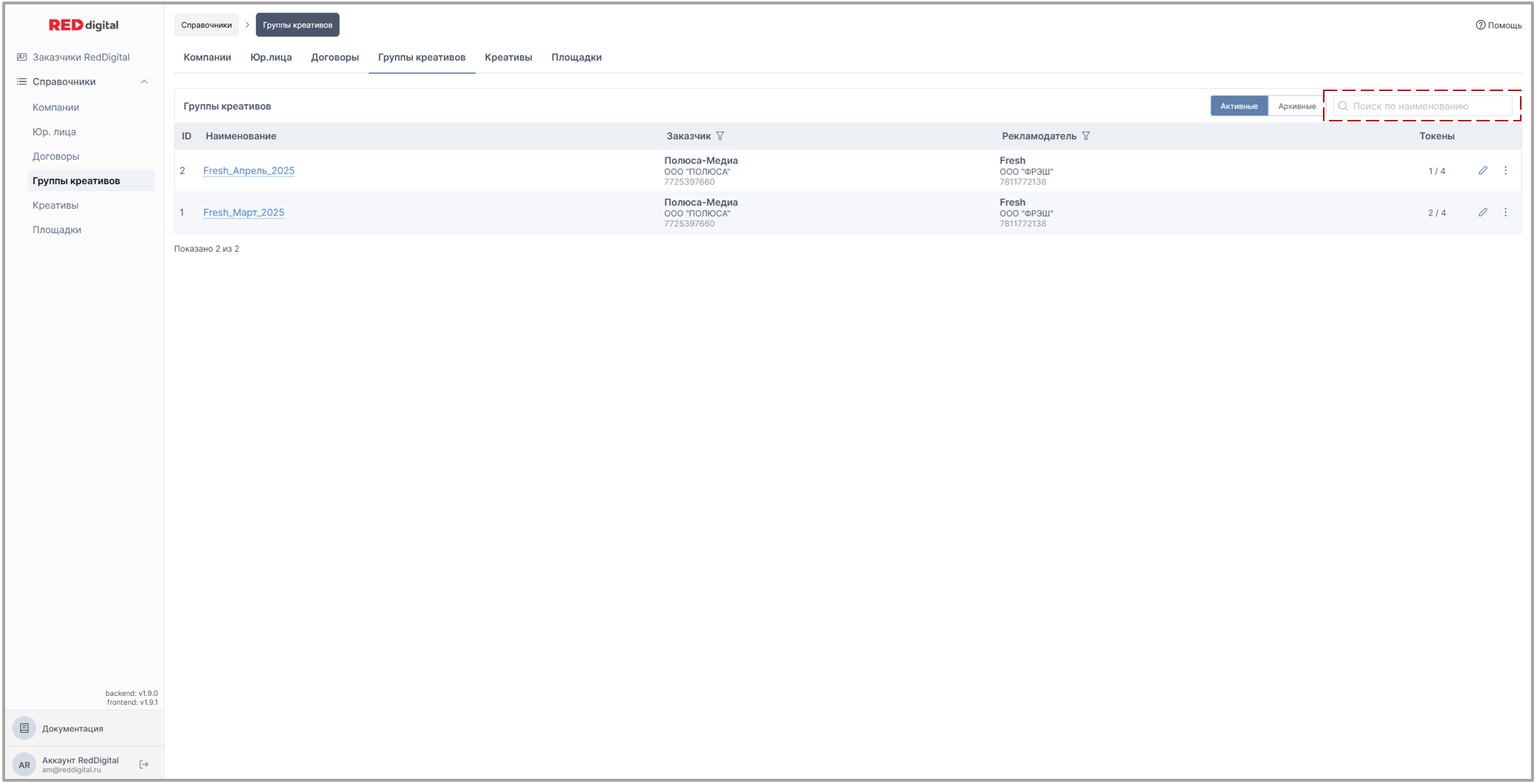This screenshot has width=1537, height=784.
Task: Open more options for Fresh_Март_2025
Action: (x=1505, y=212)
